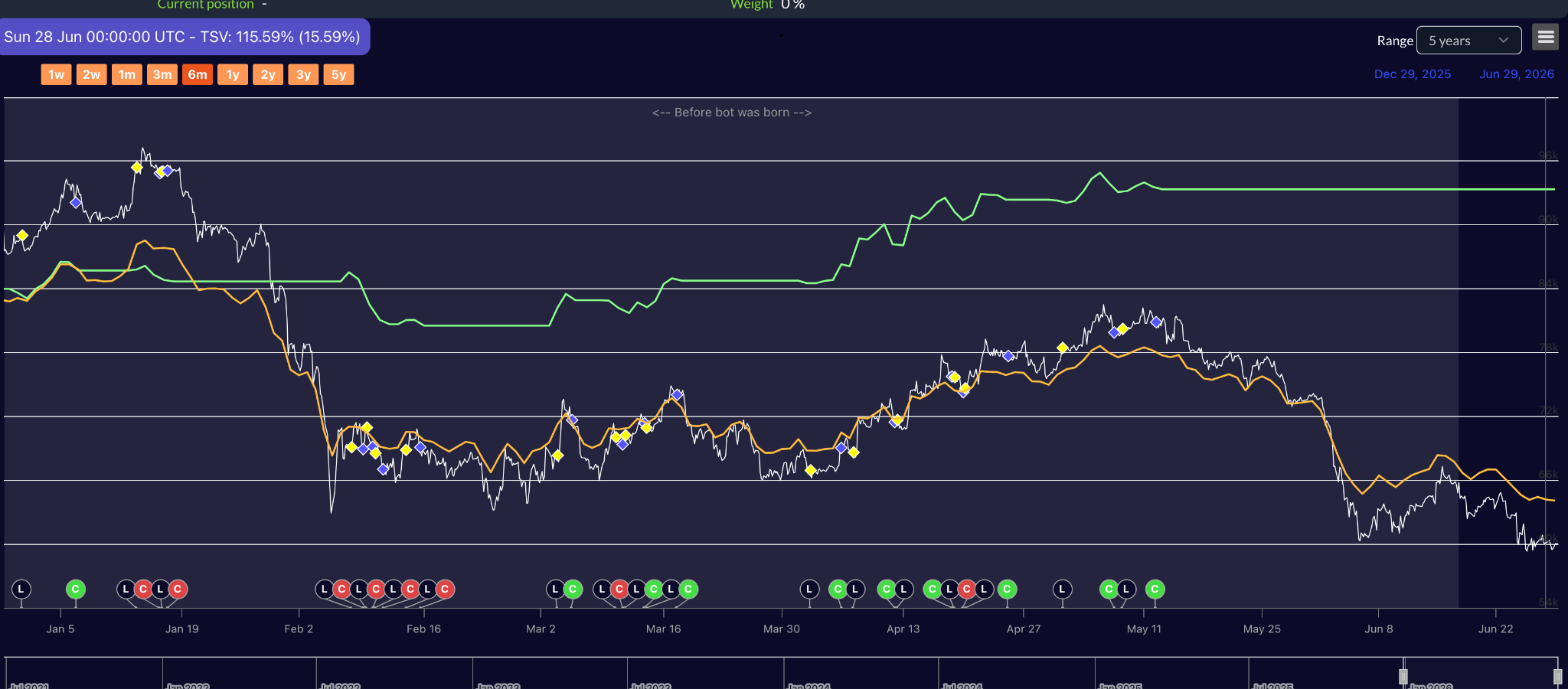Click the red C marker right after Feb 16
Viewport: 1568px width, 689px height.
coord(445,589)
